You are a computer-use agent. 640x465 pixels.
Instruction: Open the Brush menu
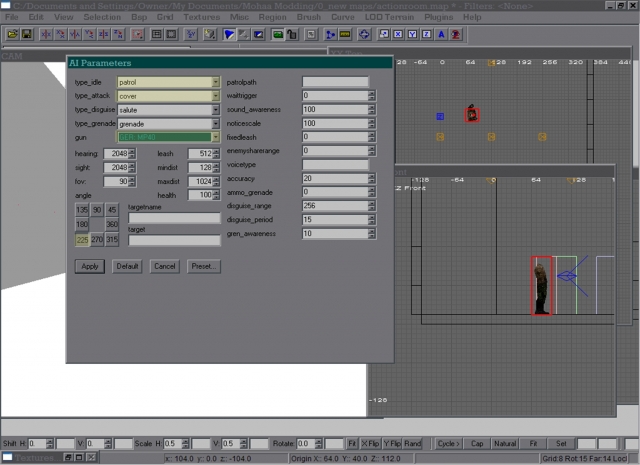click(x=309, y=17)
